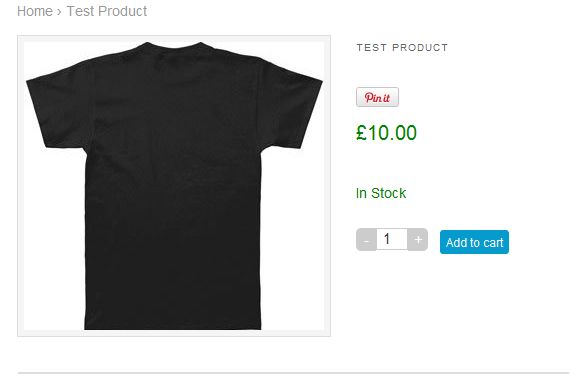Share this product using Pin it
571x376 pixels.
pyautogui.click(x=377, y=97)
